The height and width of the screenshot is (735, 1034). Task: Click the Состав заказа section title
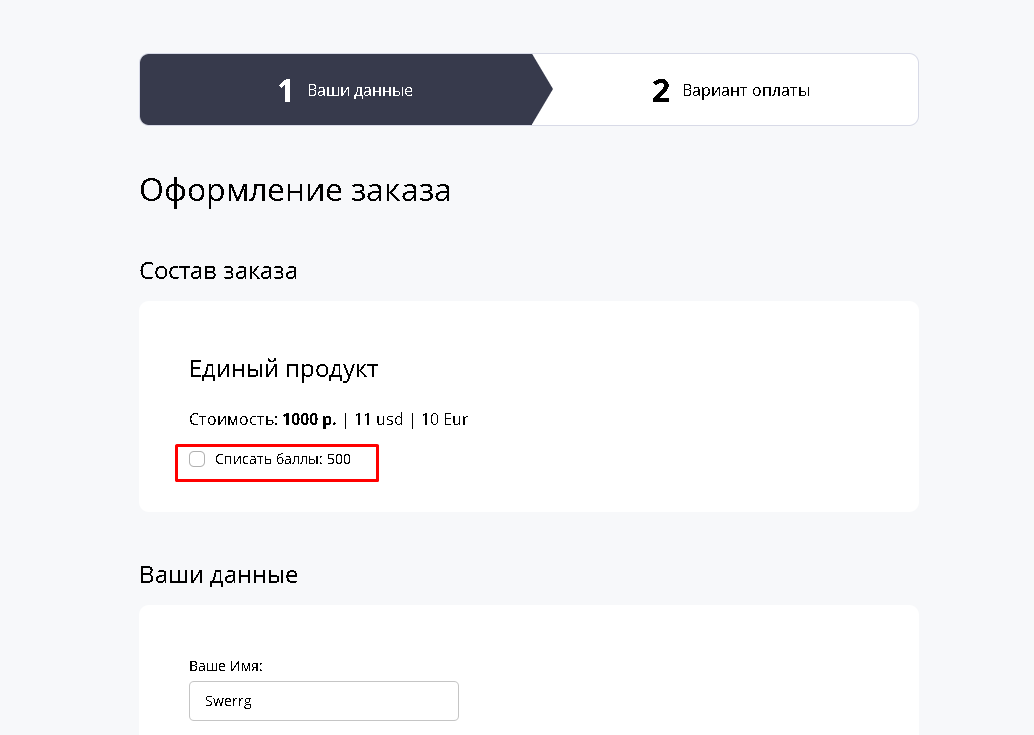(x=218, y=271)
